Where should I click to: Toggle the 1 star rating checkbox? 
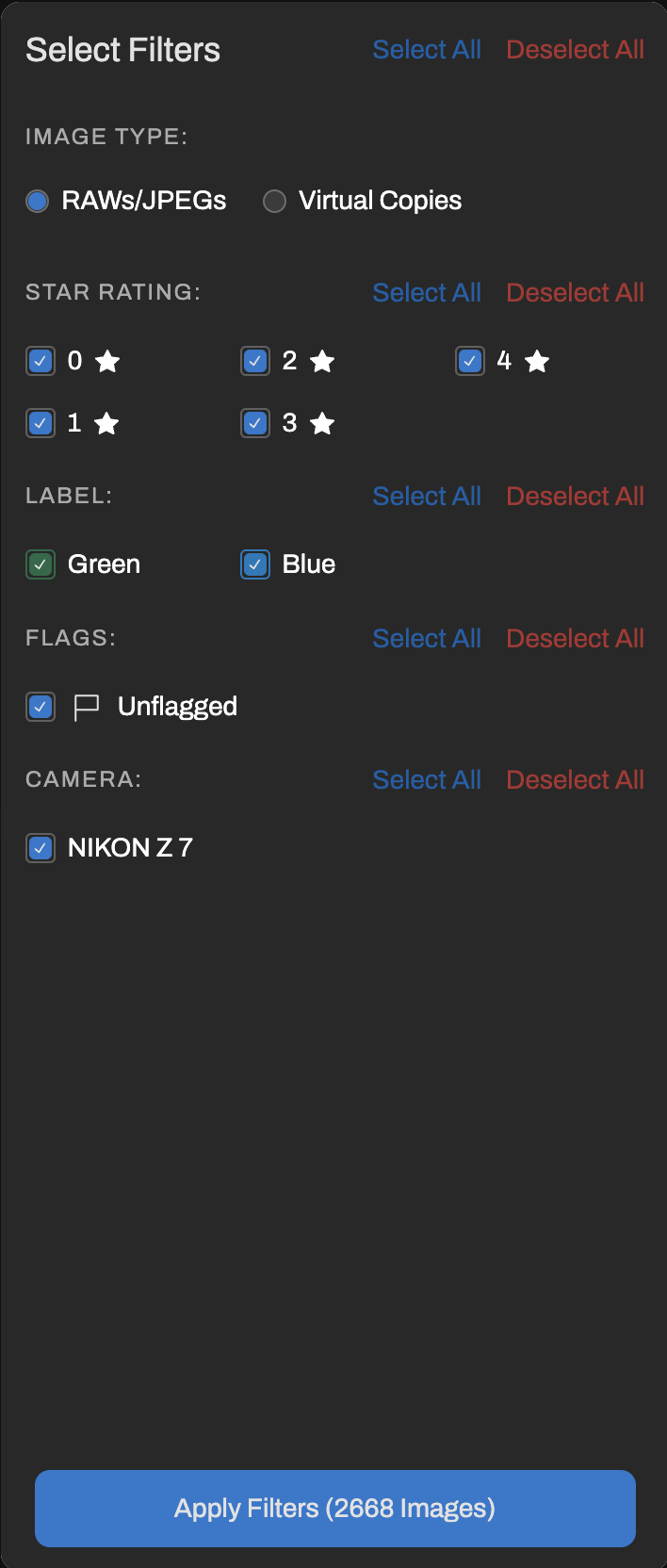[x=41, y=423]
